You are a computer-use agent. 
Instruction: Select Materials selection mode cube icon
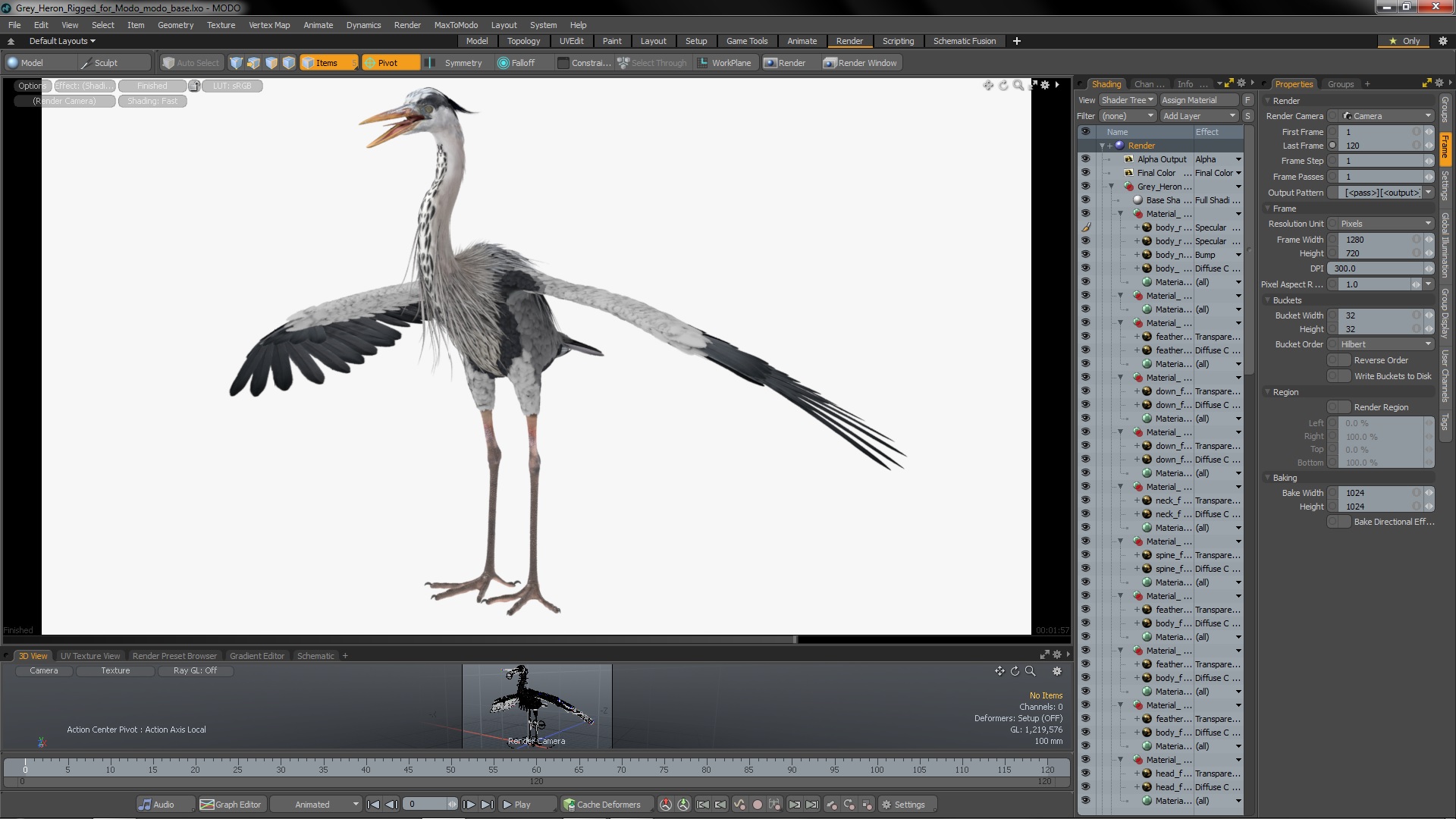point(288,63)
